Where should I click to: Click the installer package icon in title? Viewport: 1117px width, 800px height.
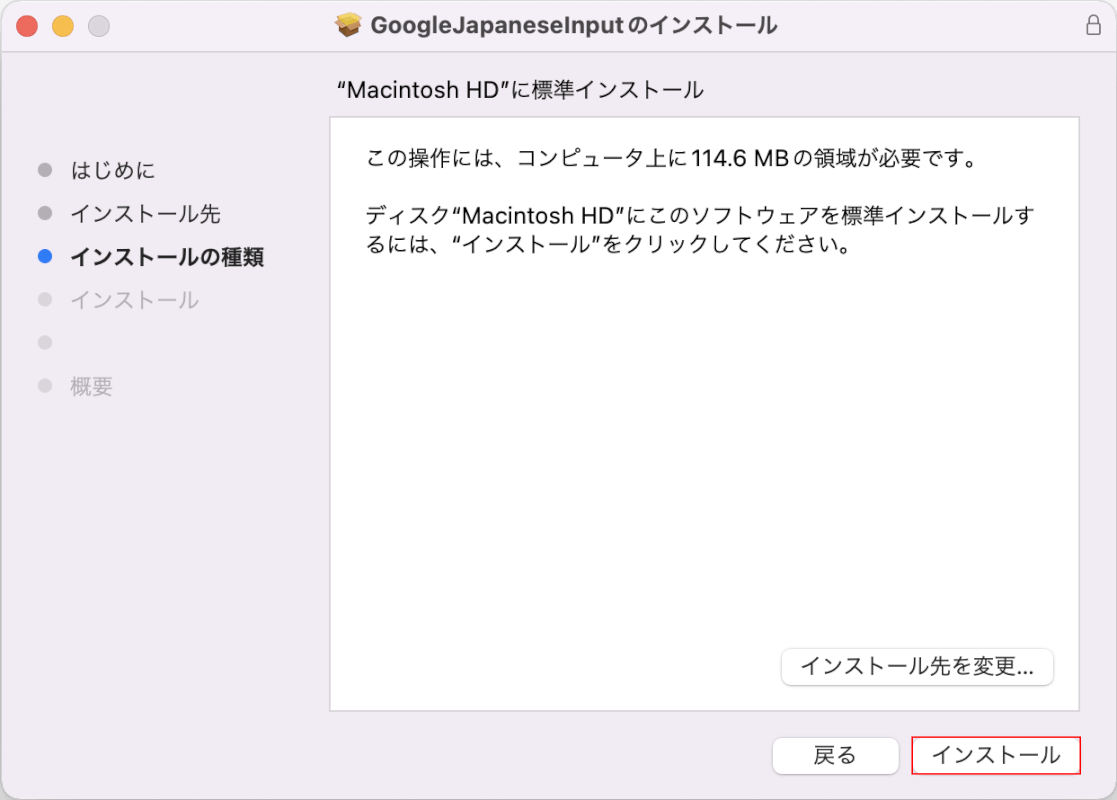click(348, 26)
